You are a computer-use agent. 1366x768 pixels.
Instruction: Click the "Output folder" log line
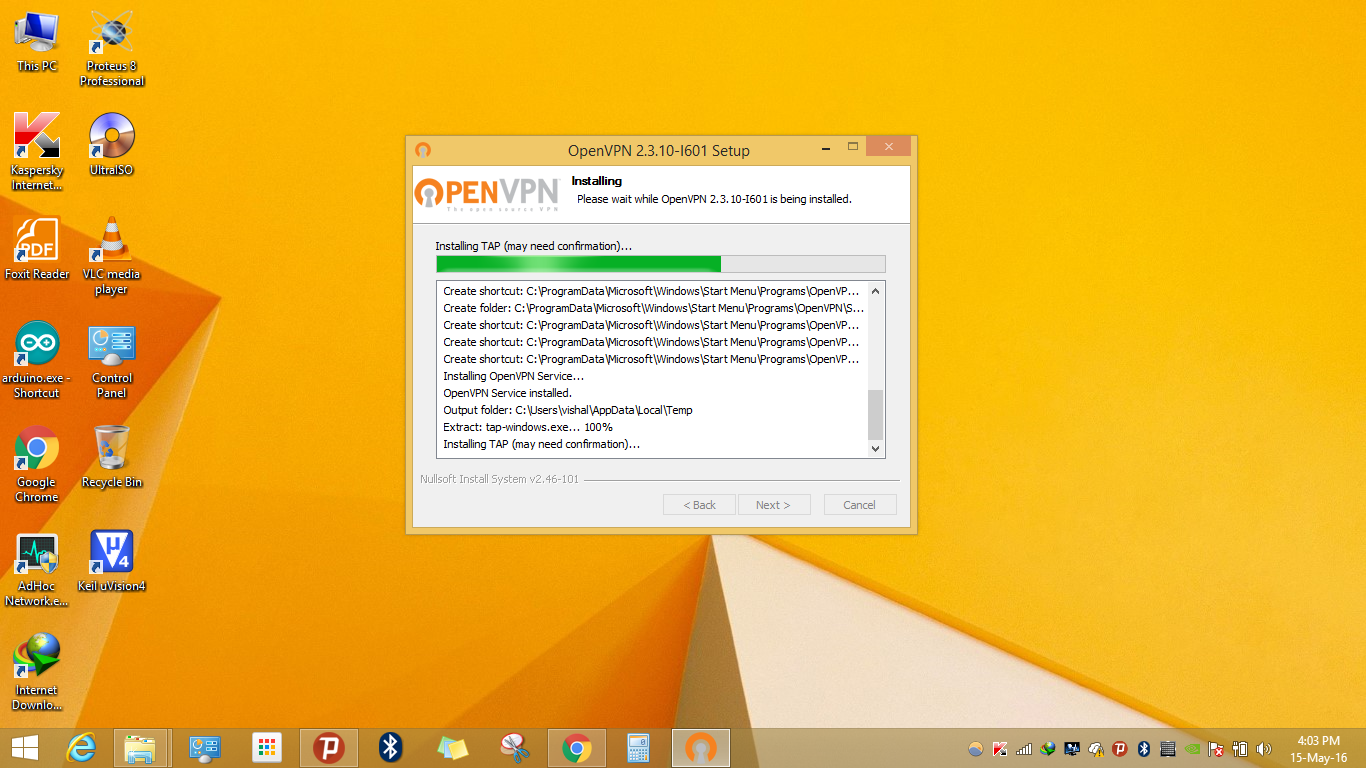568,410
